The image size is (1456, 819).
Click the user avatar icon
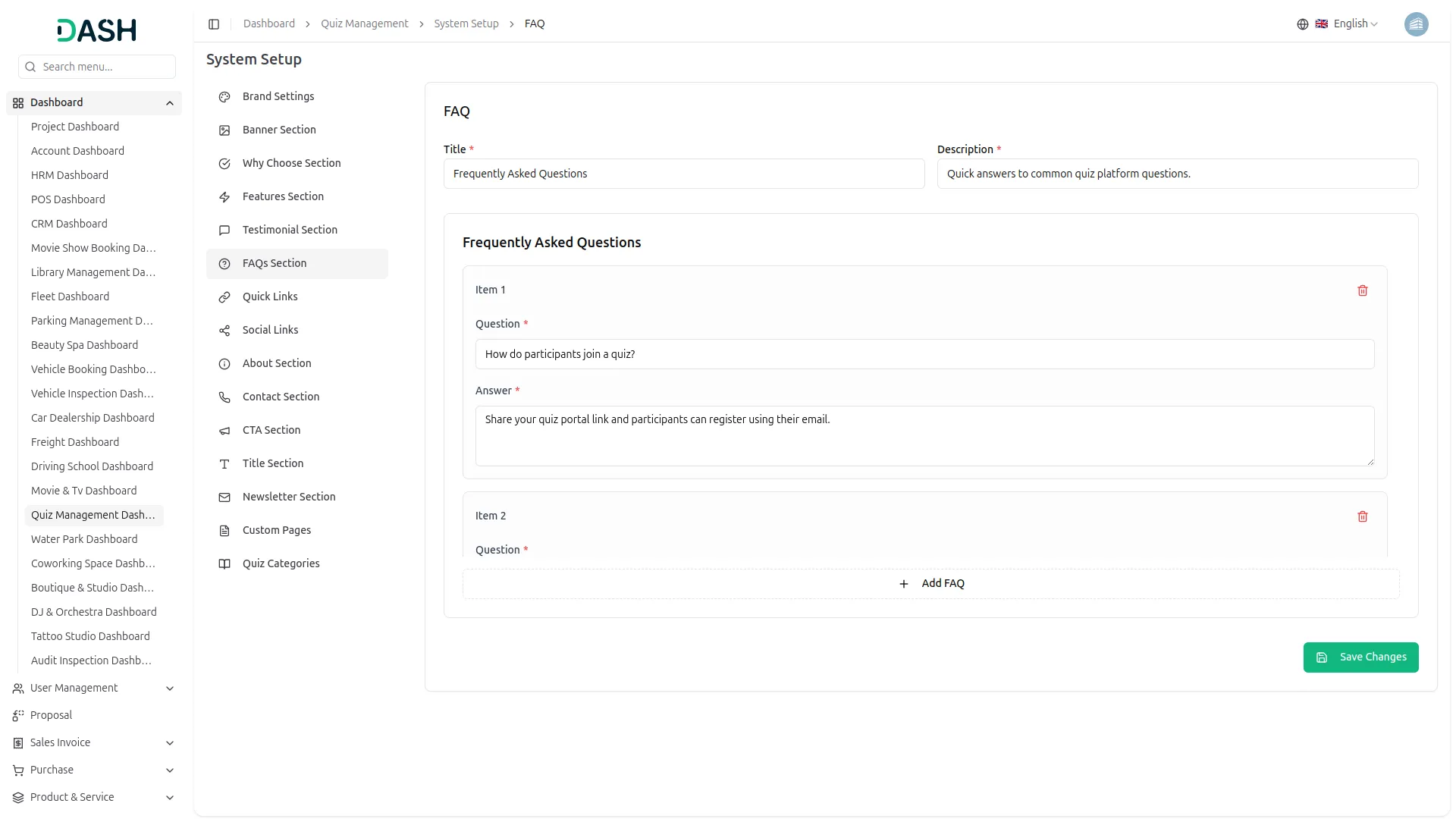click(1416, 24)
